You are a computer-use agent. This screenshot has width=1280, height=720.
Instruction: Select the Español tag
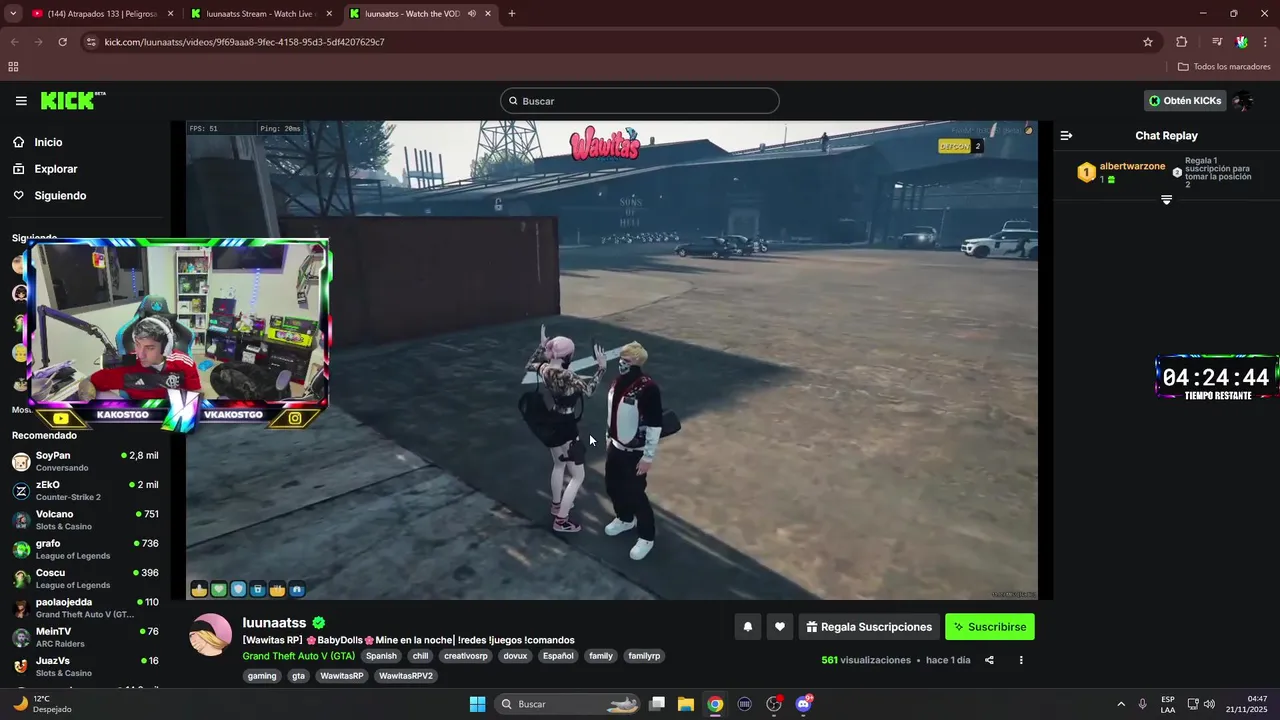(558, 656)
